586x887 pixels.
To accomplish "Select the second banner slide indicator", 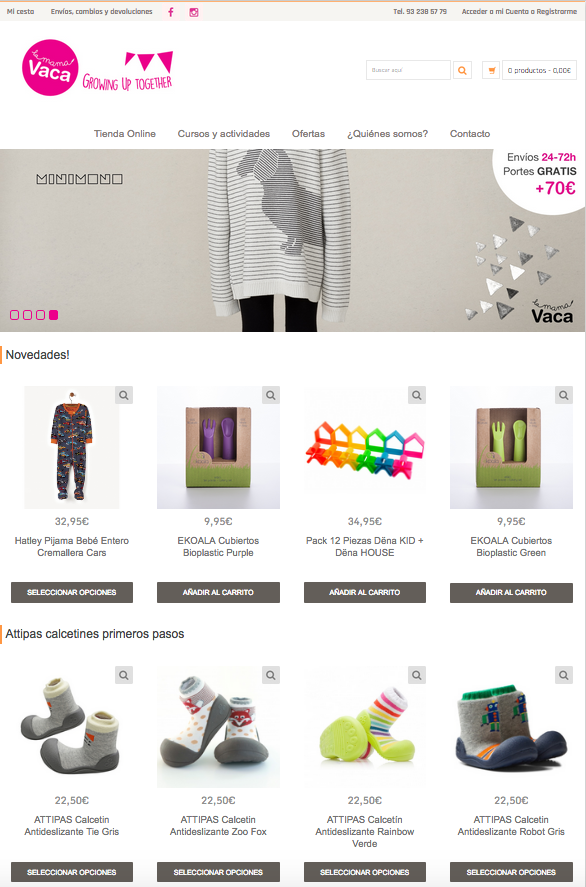I will pyautogui.click(x=28, y=315).
